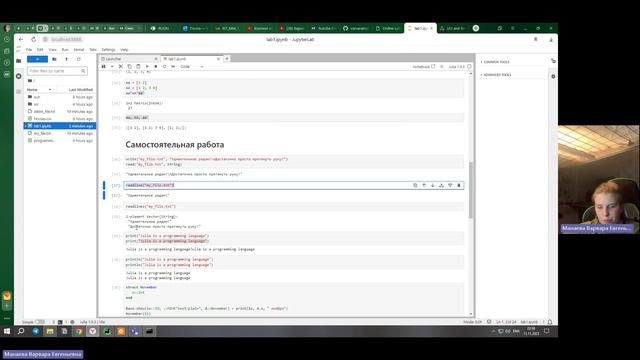Add a new tab with plus button
Screen dimensions: 640x360
click(x=227, y=59)
